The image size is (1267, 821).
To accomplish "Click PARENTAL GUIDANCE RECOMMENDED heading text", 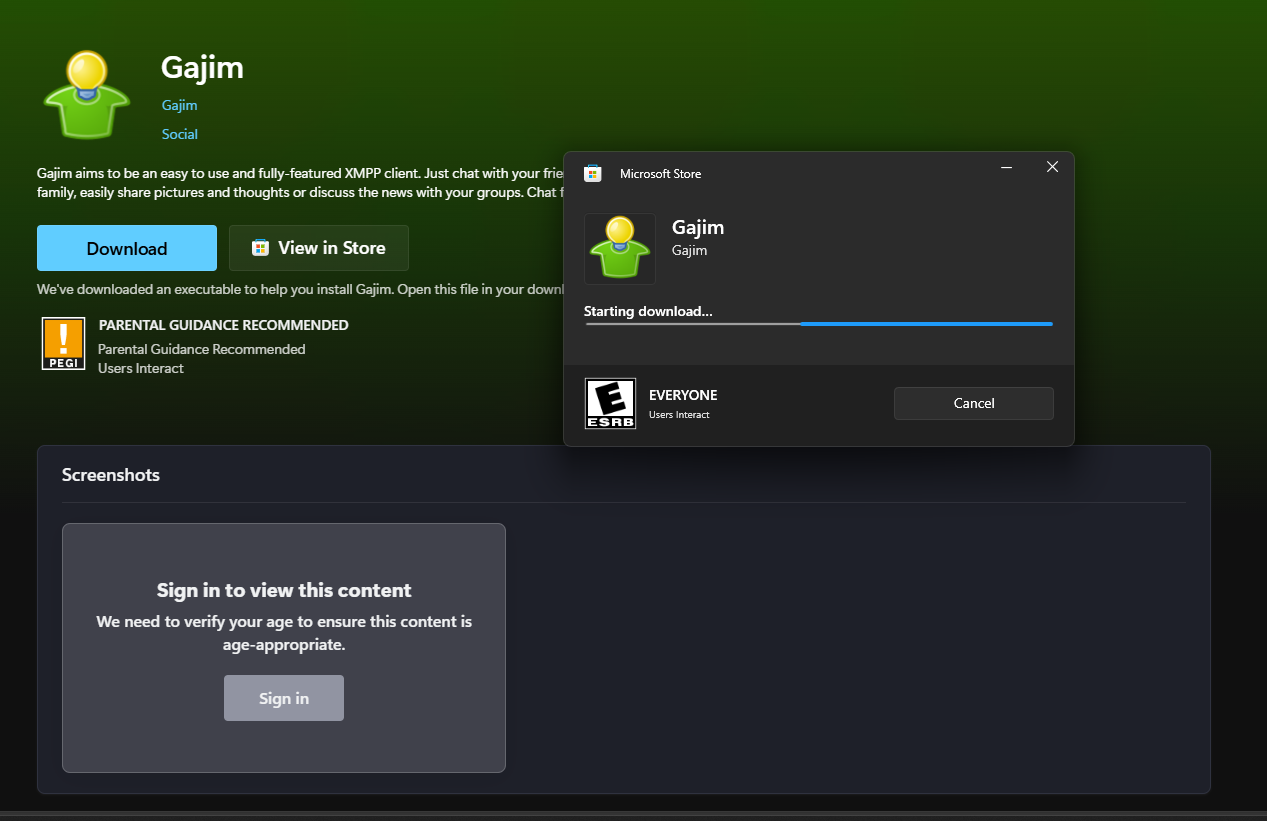I will [x=224, y=325].
